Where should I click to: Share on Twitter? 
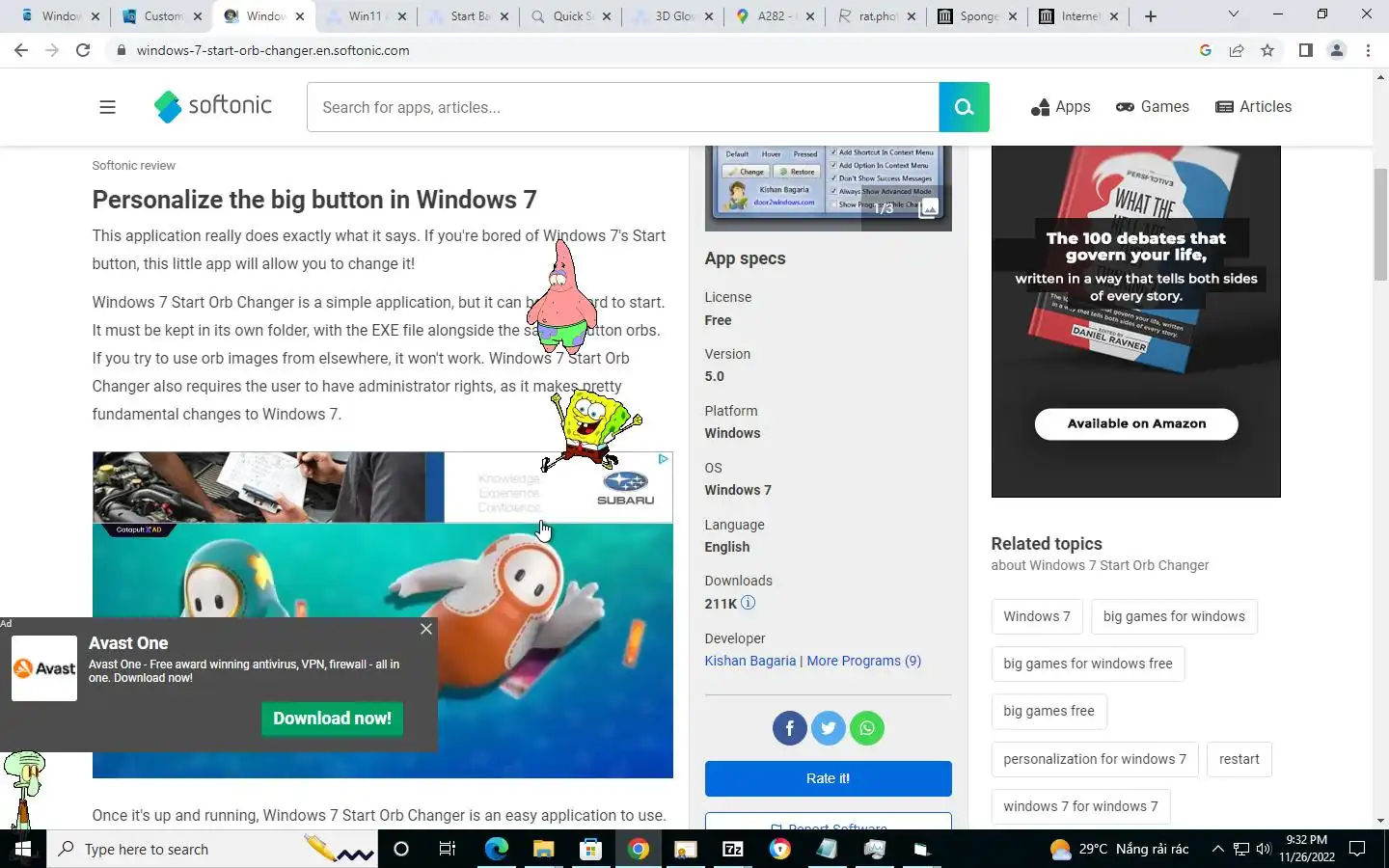tap(828, 728)
